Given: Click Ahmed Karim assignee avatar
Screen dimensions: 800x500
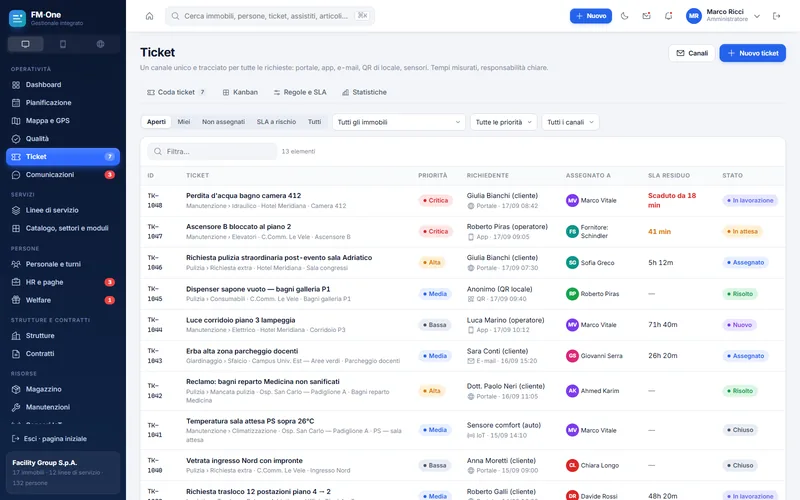Looking at the screenshot, I should 572,391.
